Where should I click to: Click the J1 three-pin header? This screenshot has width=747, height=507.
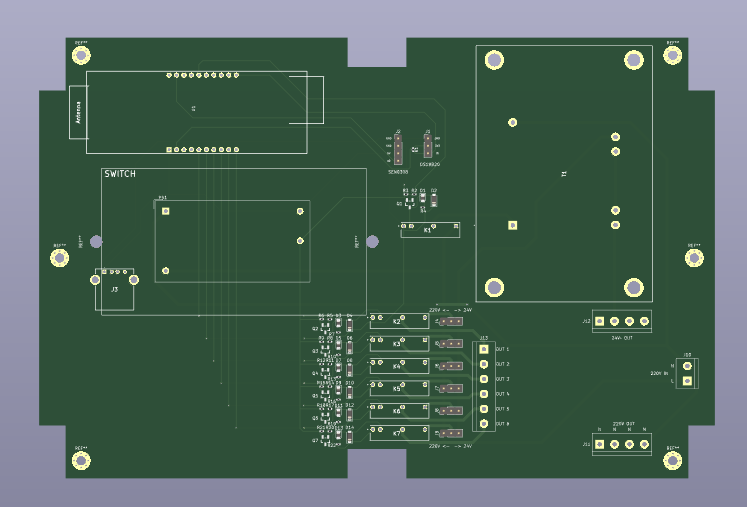tap(428, 145)
